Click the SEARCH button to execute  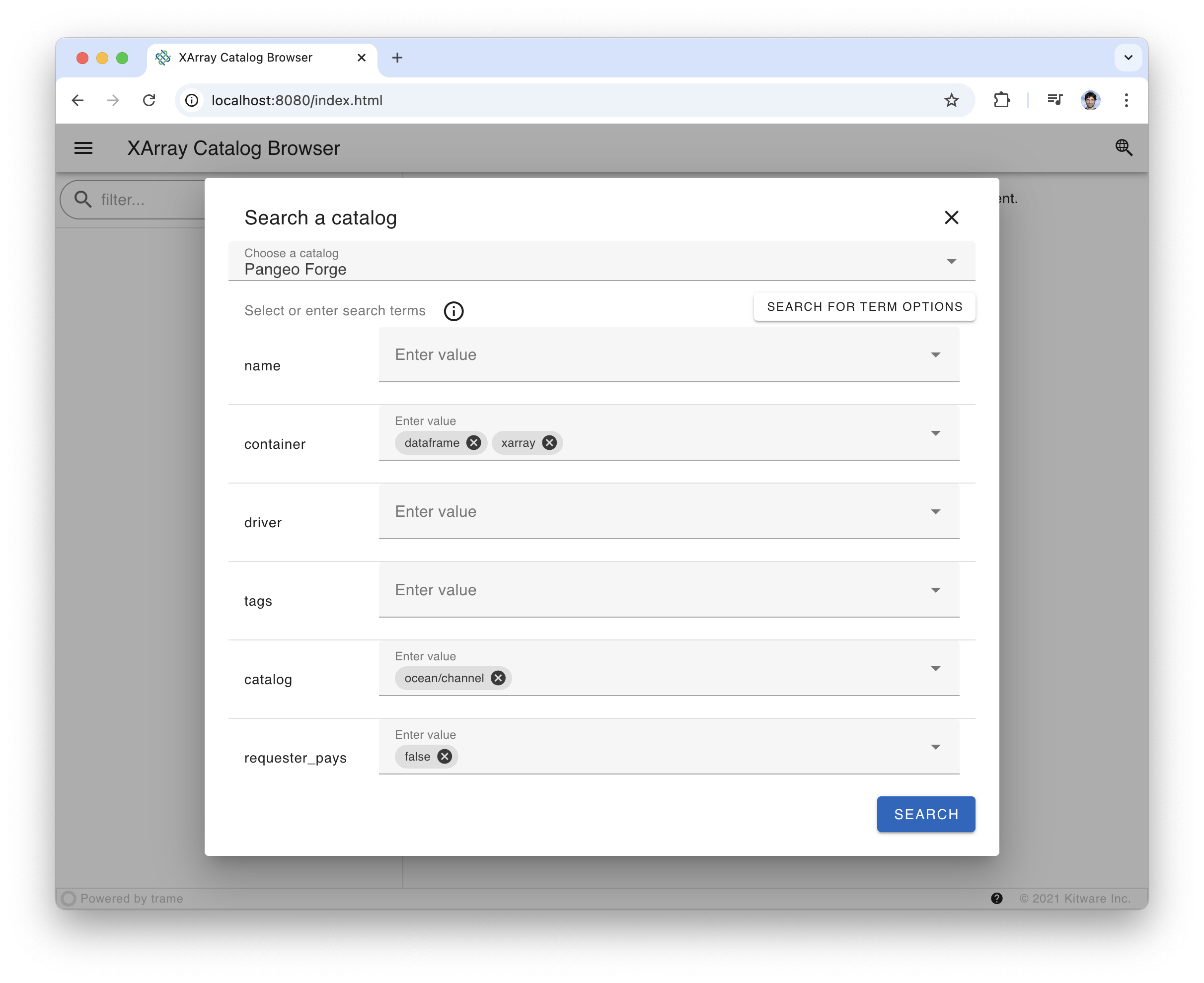coord(926,814)
